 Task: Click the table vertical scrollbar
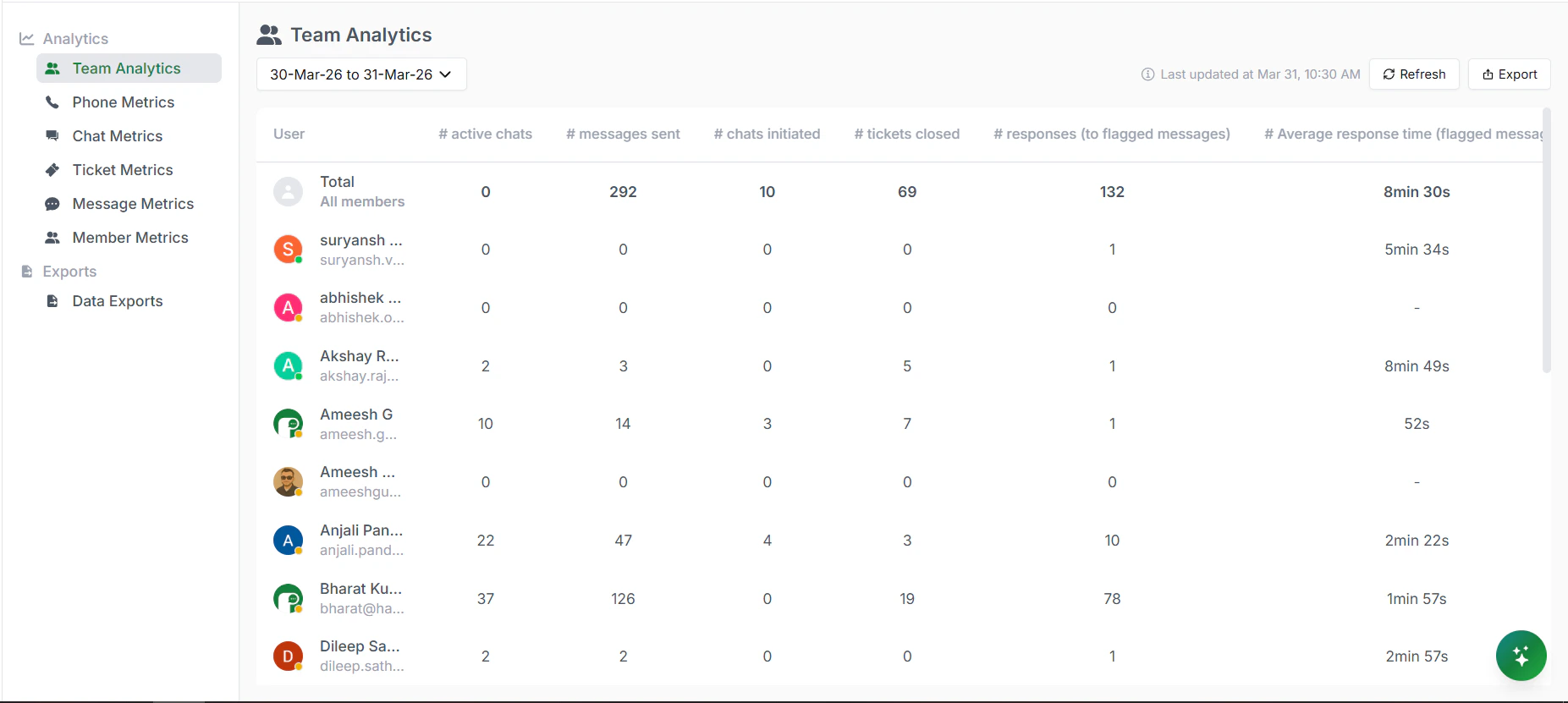tap(1547, 241)
